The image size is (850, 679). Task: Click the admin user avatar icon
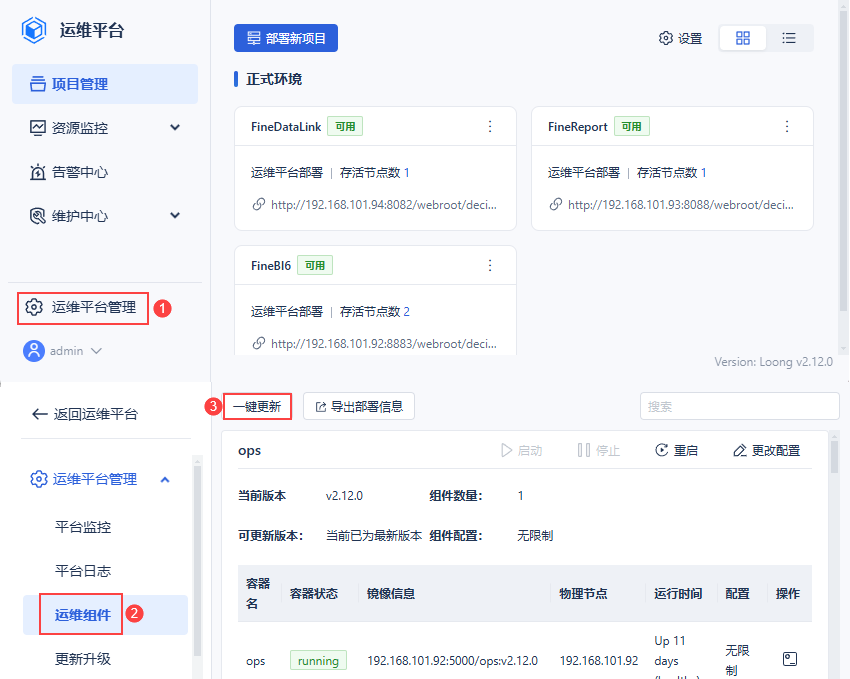[34, 351]
